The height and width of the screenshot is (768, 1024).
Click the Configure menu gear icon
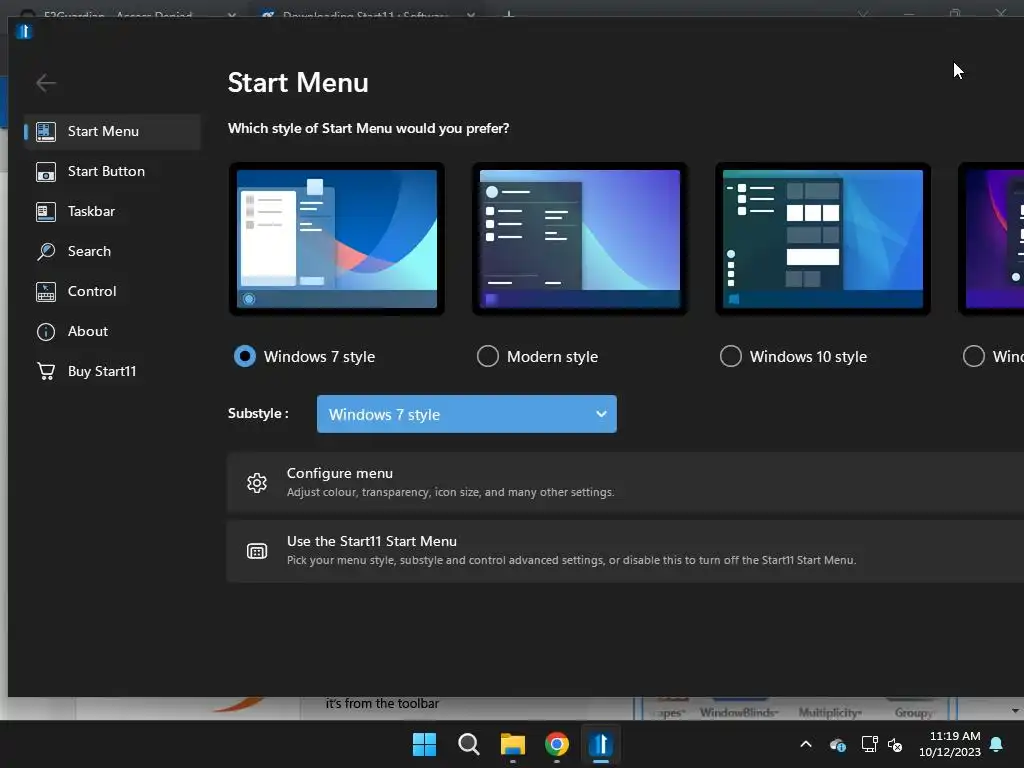(x=257, y=483)
